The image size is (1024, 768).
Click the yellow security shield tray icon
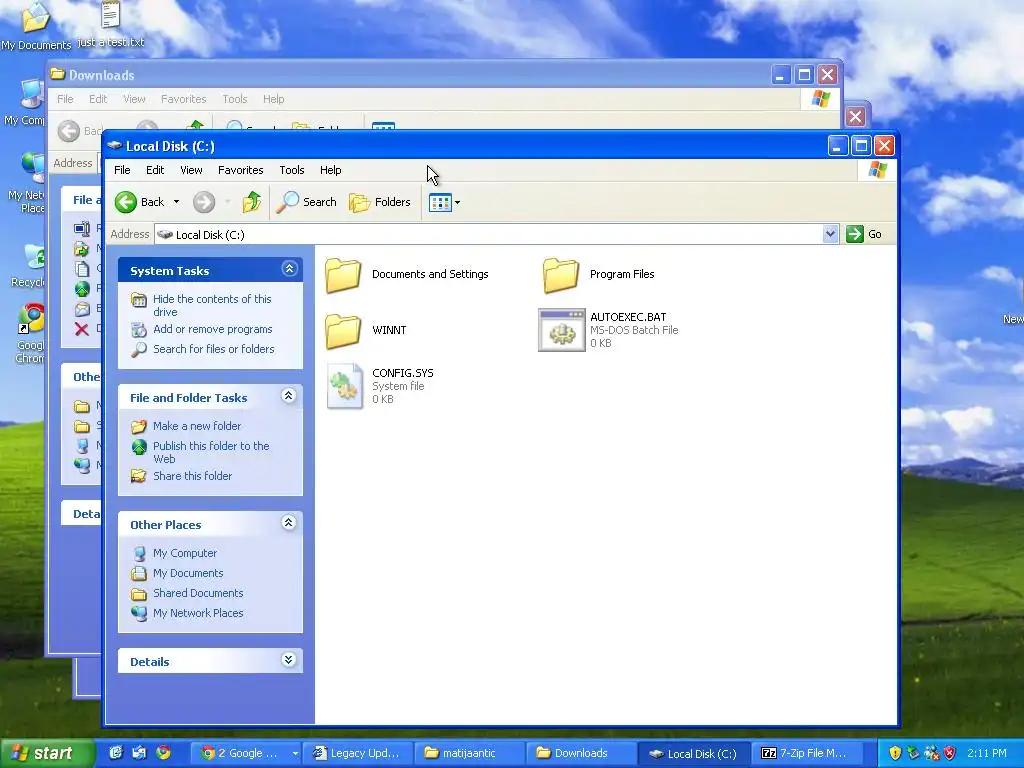(x=895, y=753)
